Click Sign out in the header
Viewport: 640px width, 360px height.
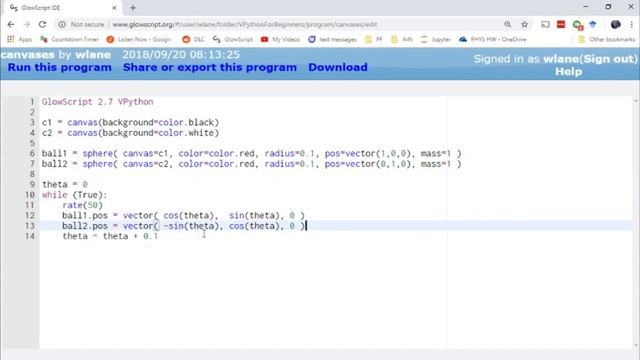608,59
